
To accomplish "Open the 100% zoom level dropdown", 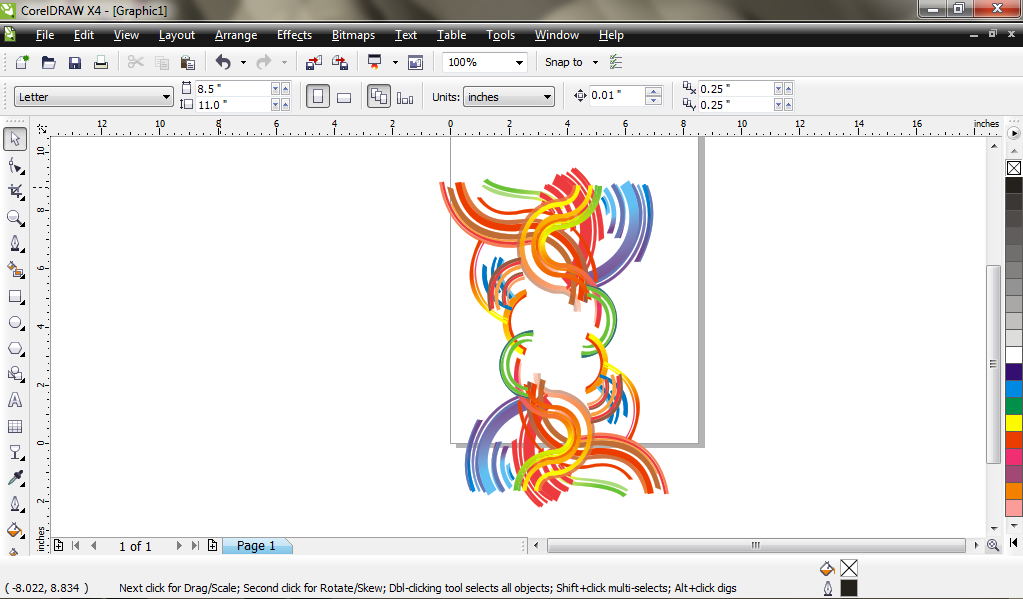I will point(519,63).
